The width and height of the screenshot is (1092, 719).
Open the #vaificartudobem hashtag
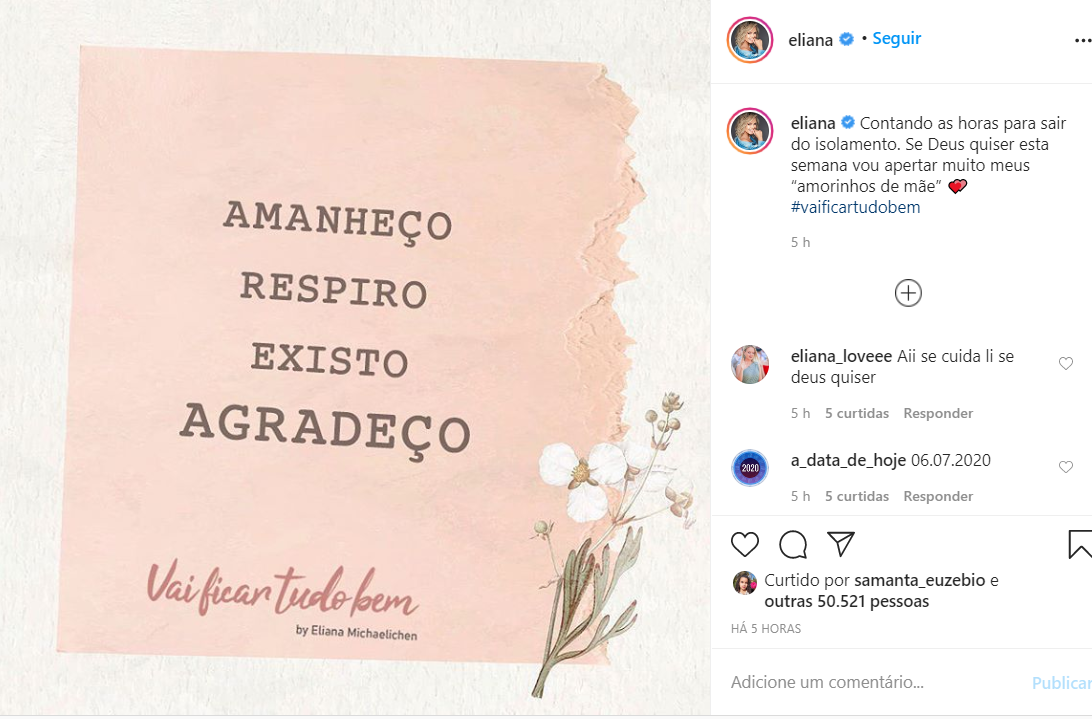pyautogui.click(x=855, y=207)
